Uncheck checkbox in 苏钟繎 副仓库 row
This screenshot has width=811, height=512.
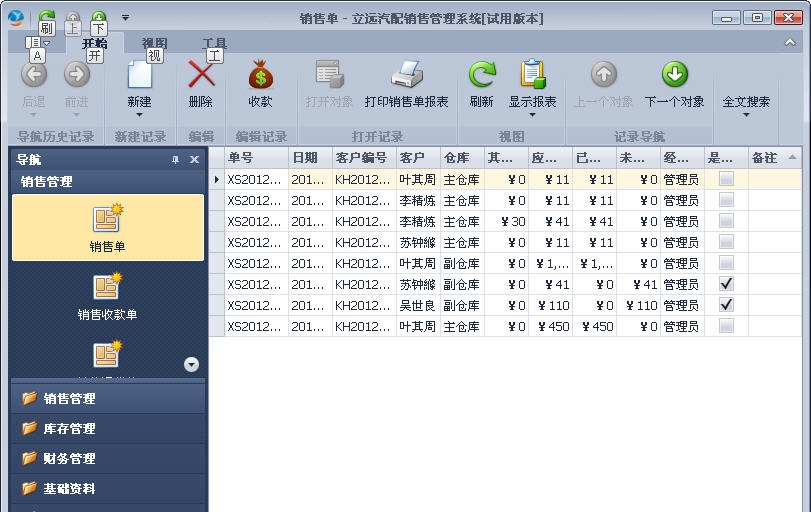[726, 283]
